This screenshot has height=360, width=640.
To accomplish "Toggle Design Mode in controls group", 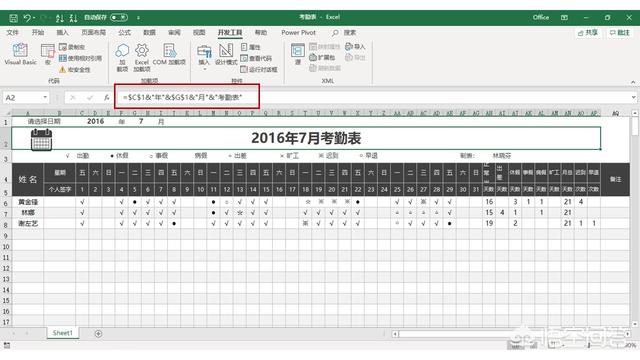I will [x=226, y=54].
